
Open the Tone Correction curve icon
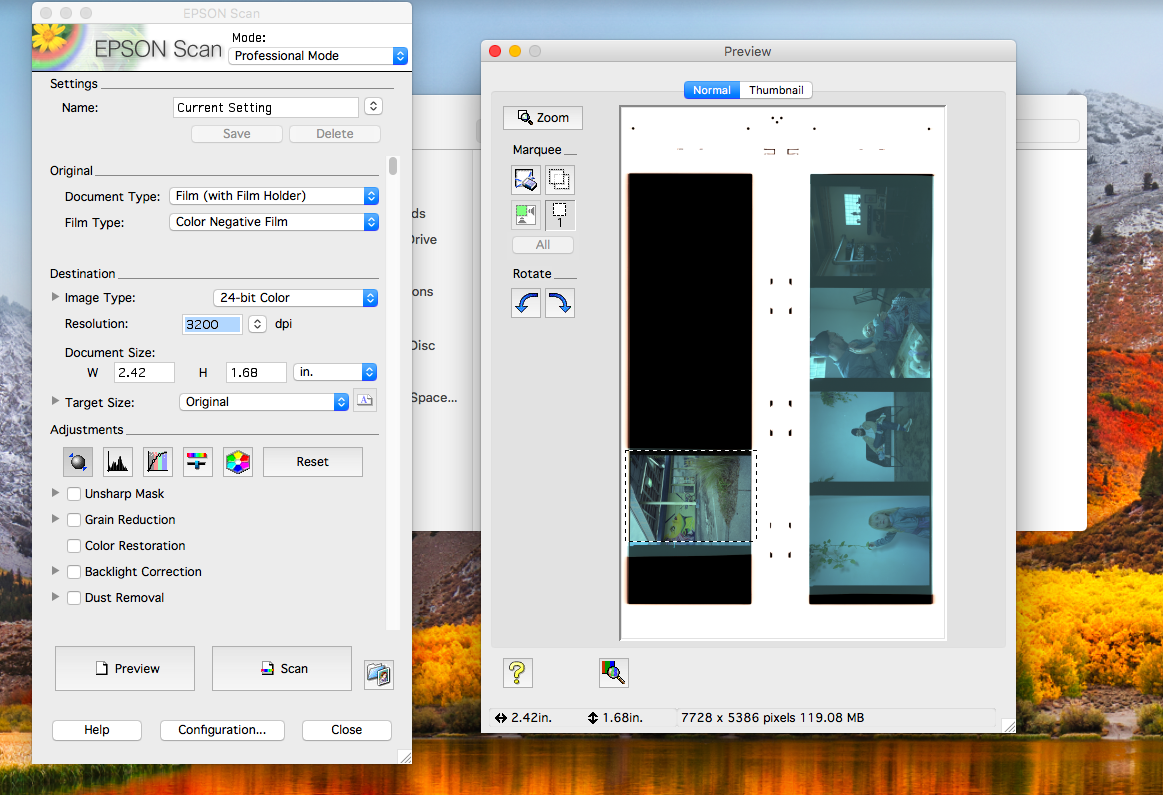point(158,461)
